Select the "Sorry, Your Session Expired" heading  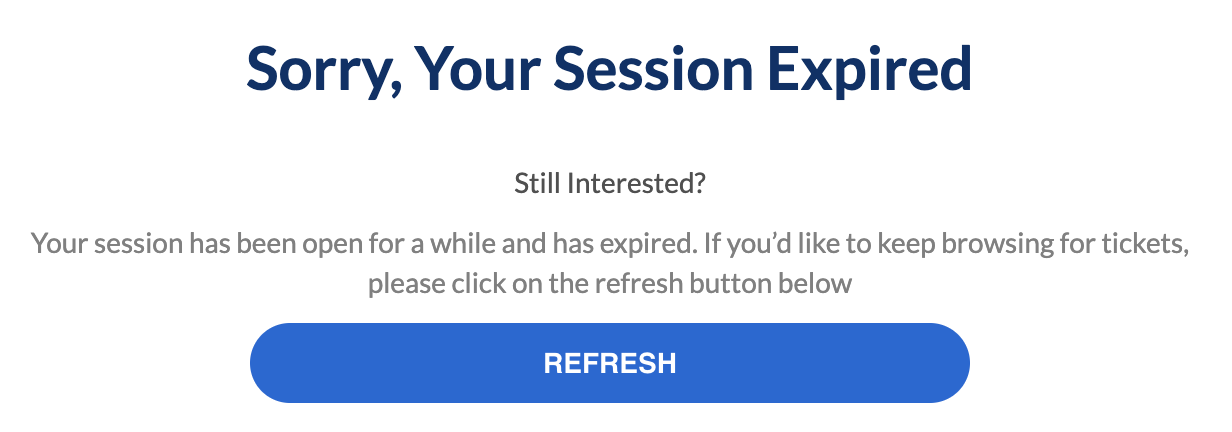pyautogui.click(x=609, y=71)
